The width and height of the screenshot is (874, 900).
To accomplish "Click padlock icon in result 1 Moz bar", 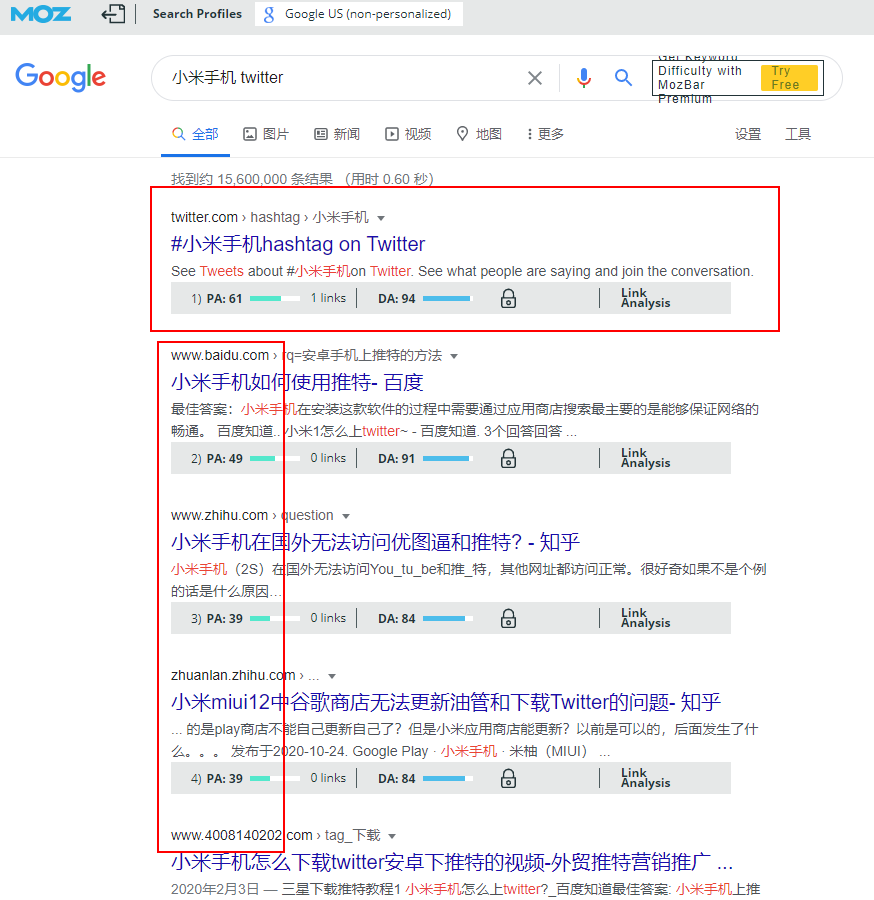I will click(508, 298).
